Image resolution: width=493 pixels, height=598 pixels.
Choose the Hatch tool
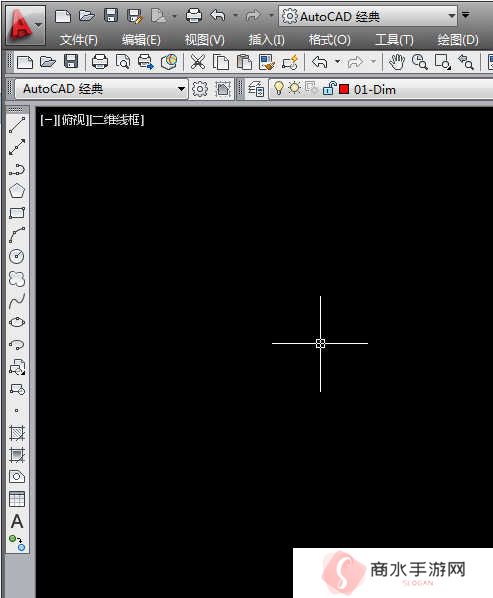tap(17, 433)
